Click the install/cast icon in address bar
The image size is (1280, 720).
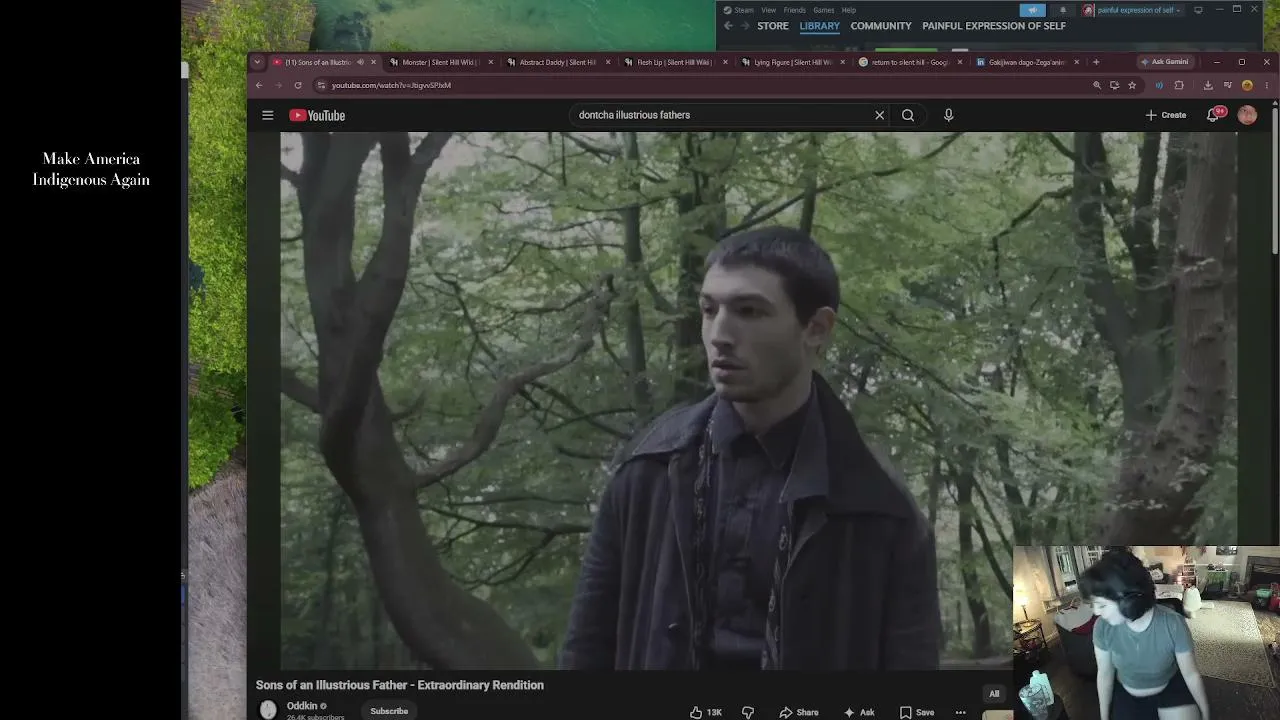click(x=1114, y=85)
